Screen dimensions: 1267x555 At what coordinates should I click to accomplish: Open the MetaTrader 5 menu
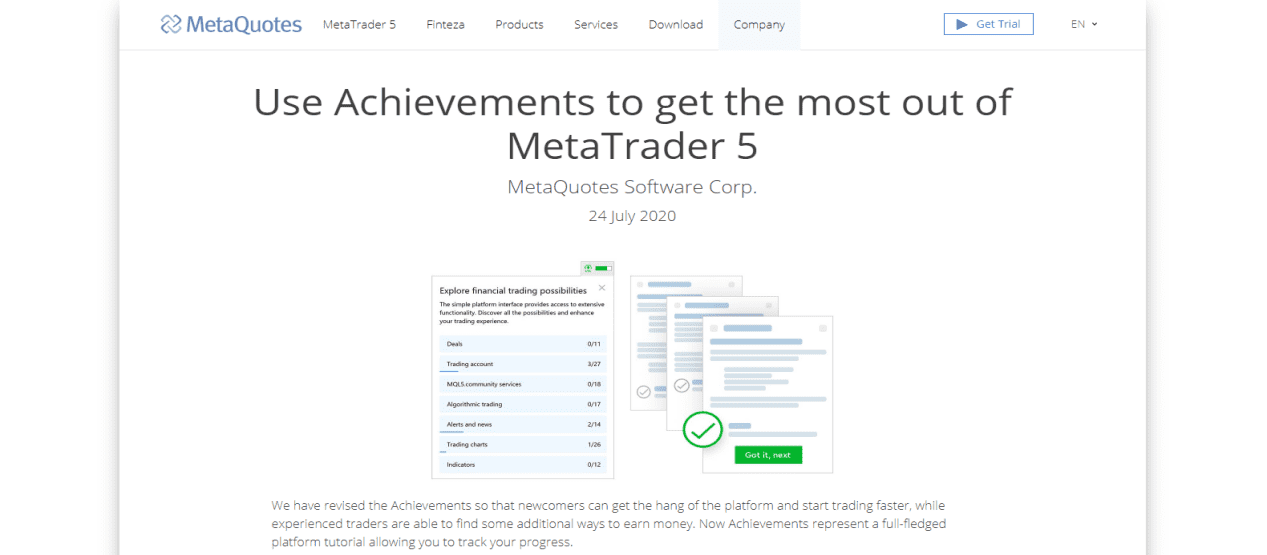click(359, 25)
